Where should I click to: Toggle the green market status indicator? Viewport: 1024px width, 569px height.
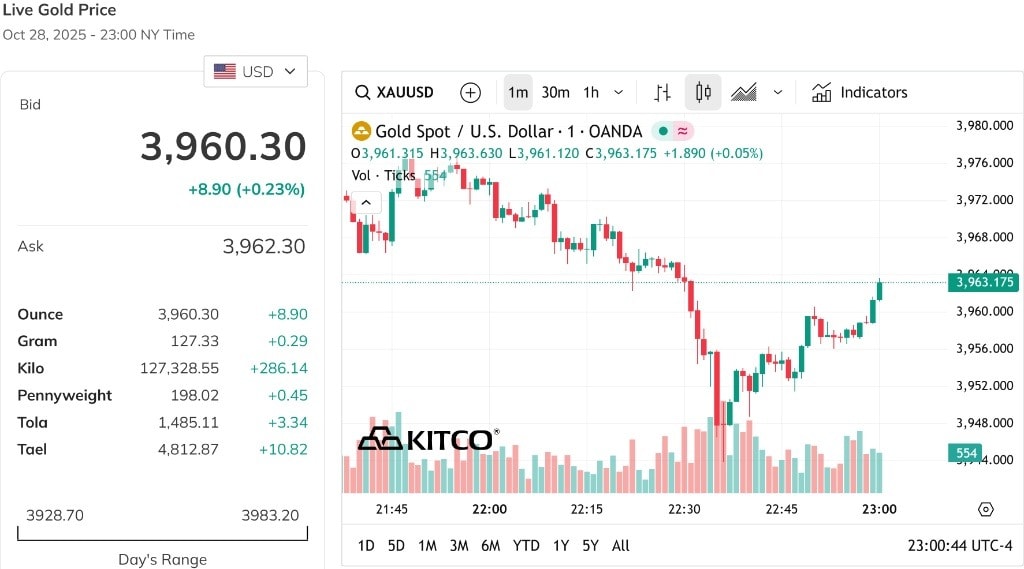tap(662, 131)
